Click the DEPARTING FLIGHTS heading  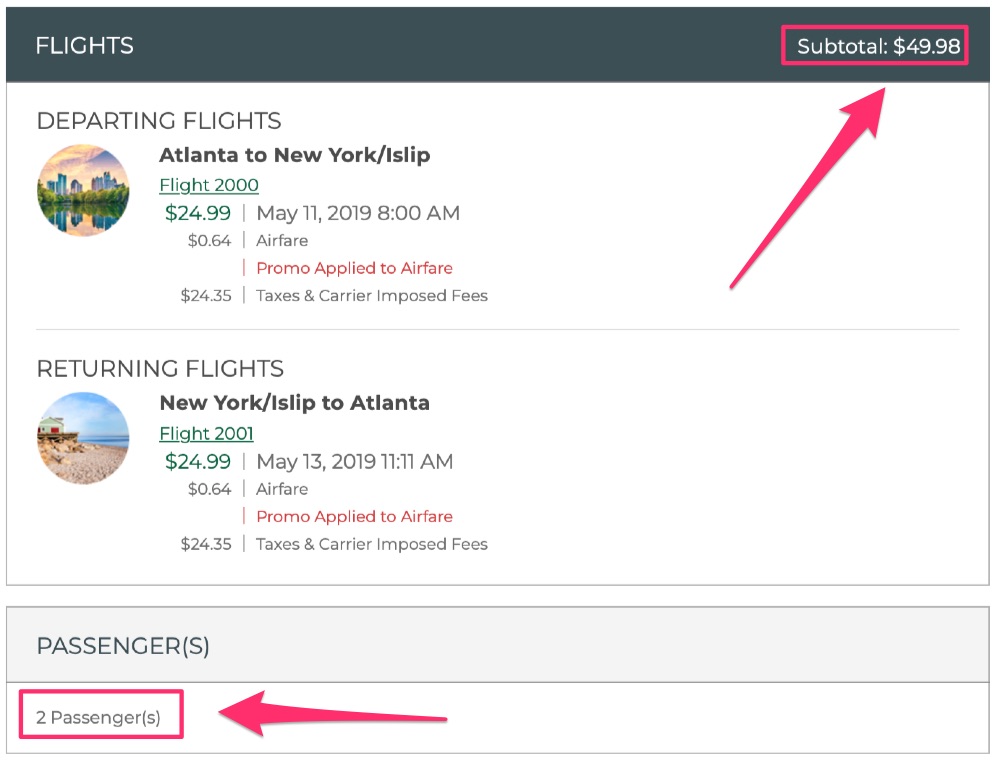(159, 121)
